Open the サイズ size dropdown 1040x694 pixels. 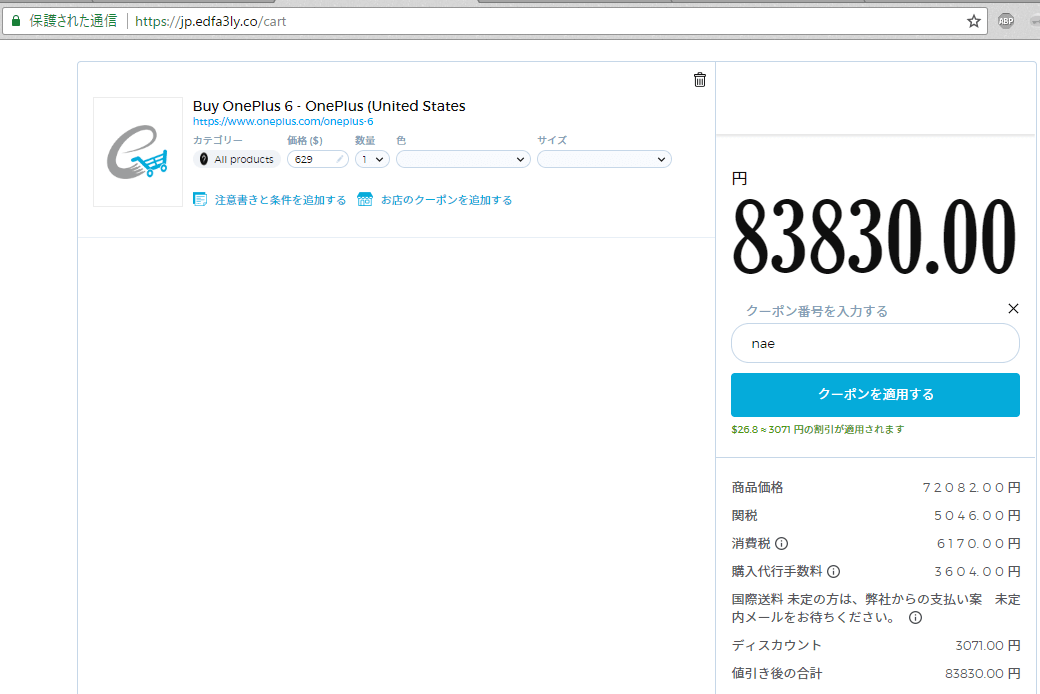(604, 159)
